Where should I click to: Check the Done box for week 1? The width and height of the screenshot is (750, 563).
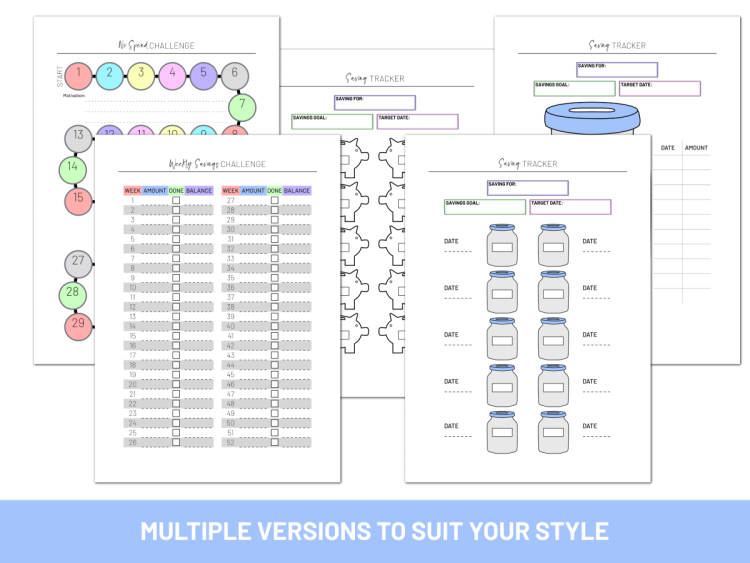[x=176, y=201]
